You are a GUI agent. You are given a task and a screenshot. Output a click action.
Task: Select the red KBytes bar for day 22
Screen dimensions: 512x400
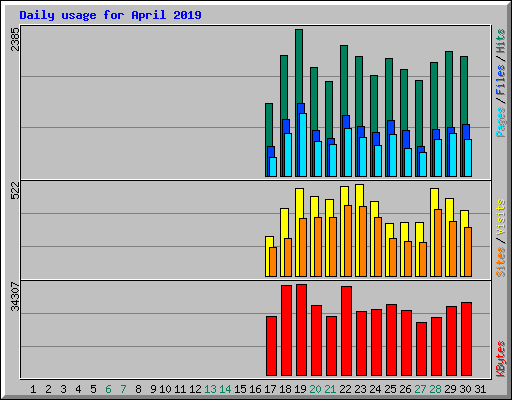click(x=346, y=331)
